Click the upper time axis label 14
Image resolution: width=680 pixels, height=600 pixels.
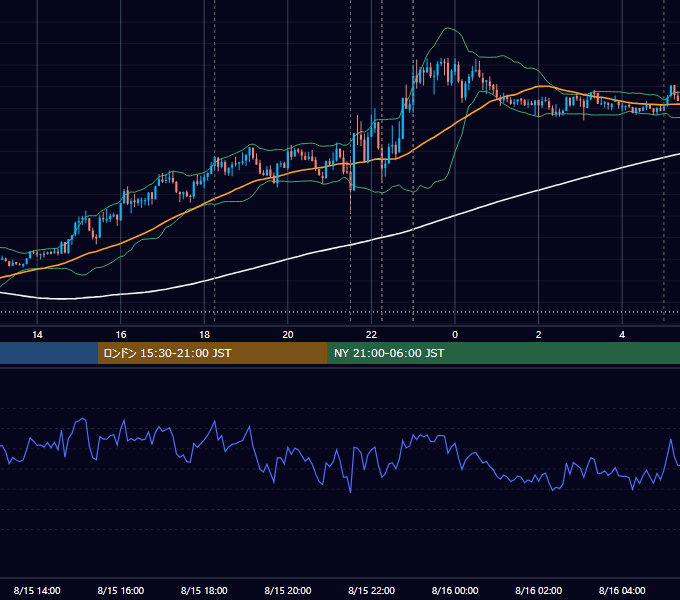click(37, 335)
